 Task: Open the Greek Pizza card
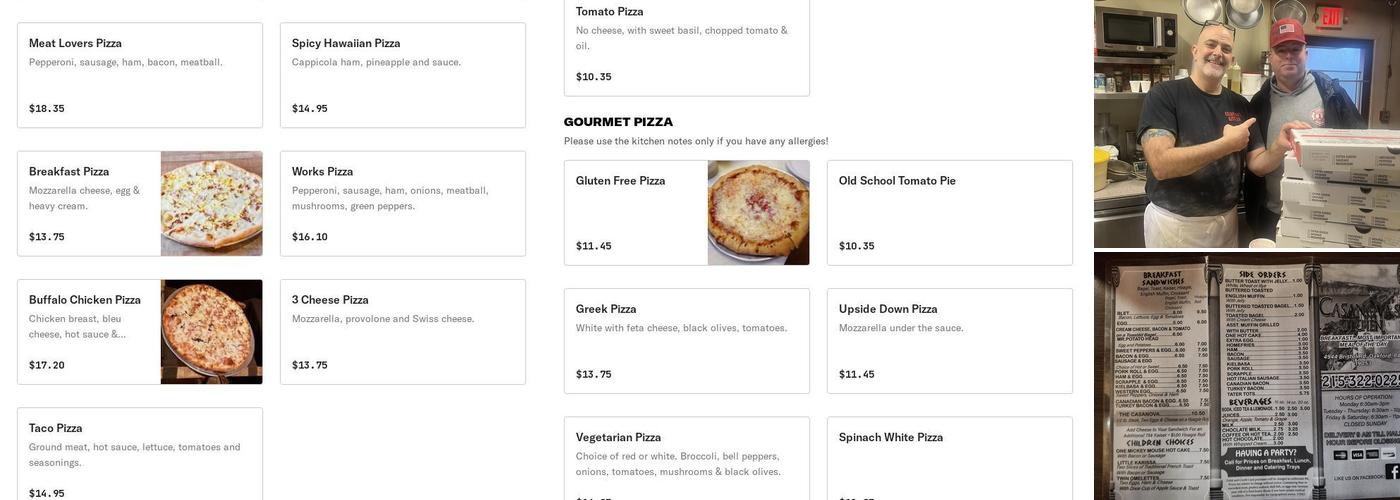(686, 341)
